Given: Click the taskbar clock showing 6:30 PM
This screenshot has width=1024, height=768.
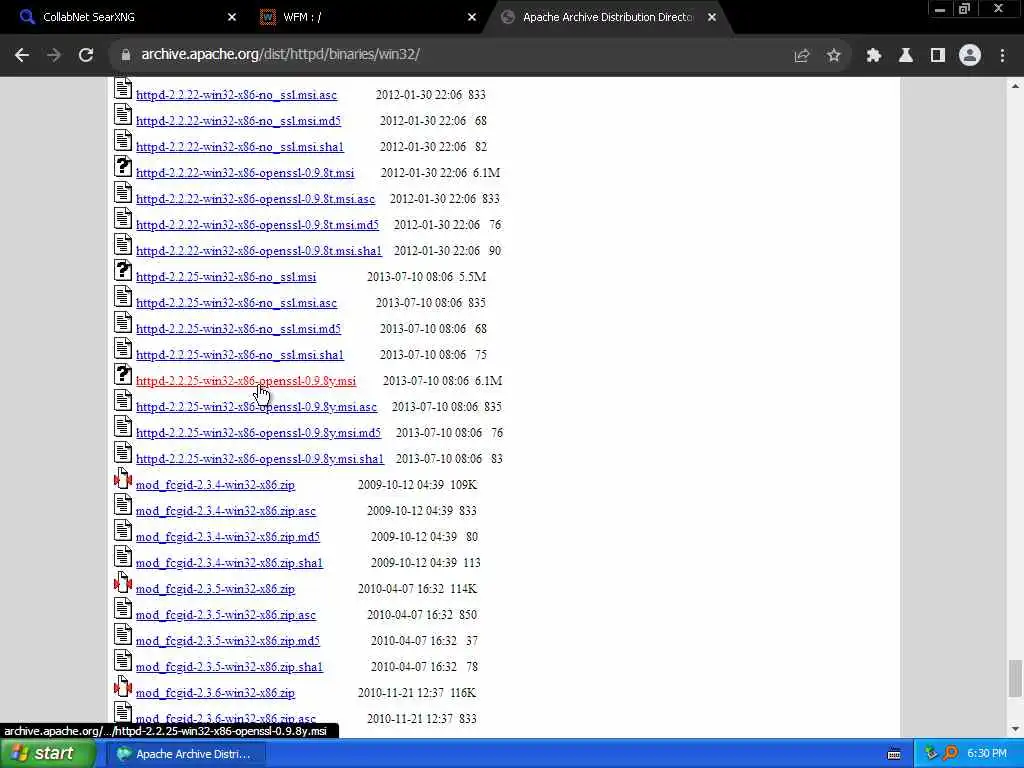Looking at the screenshot, I should coord(987,754).
